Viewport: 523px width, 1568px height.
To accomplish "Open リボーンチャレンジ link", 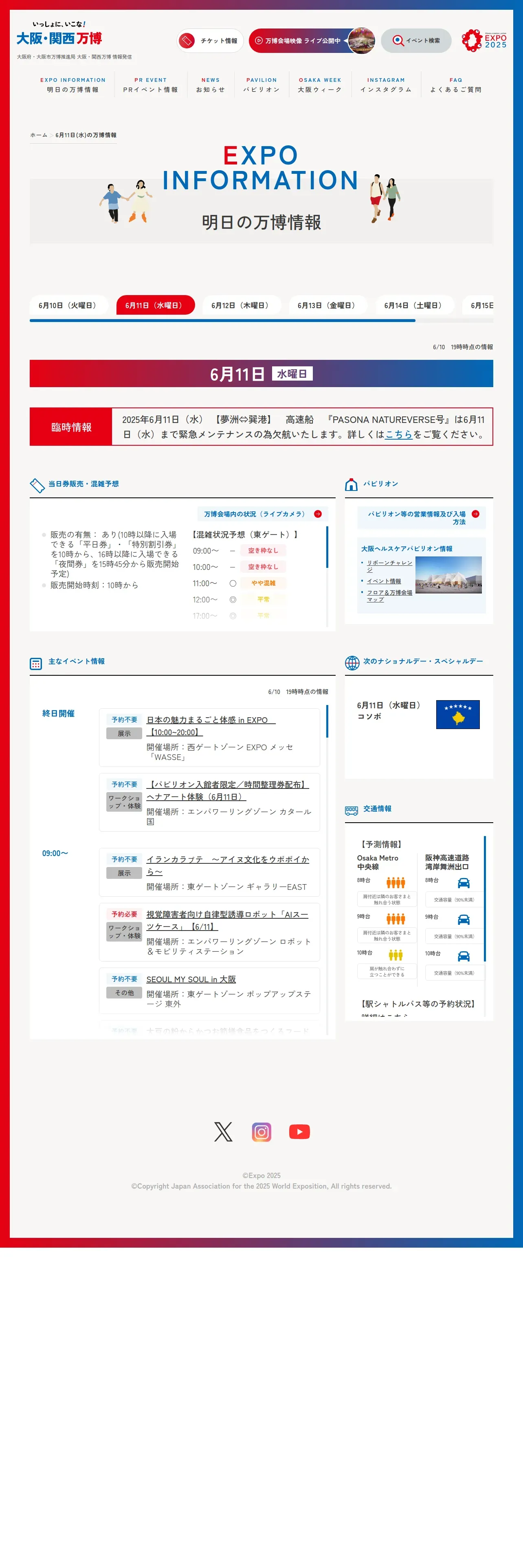I will click(389, 566).
